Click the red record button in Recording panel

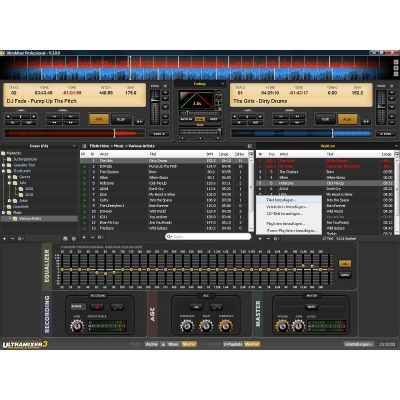click(x=97, y=307)
